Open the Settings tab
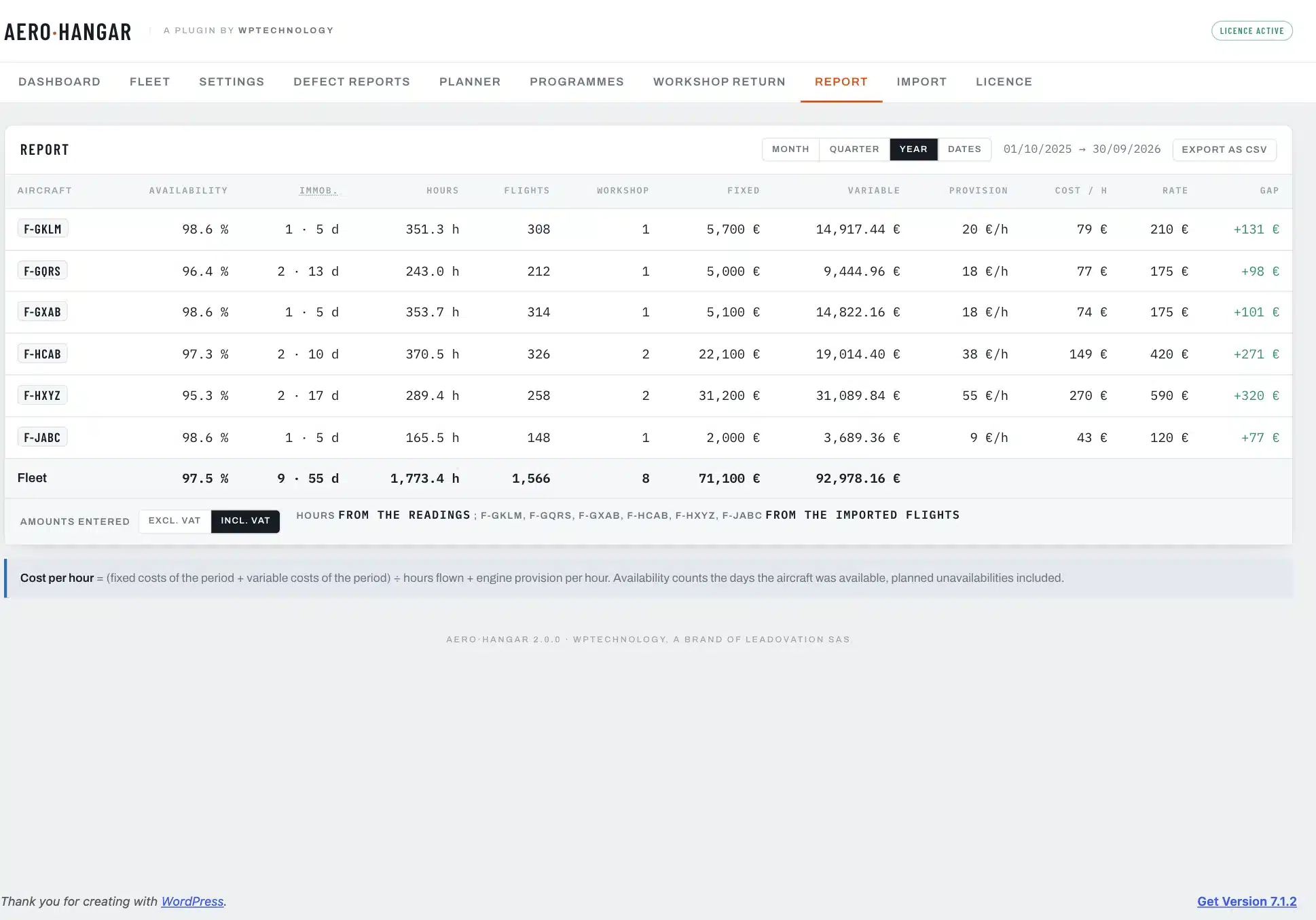Image resolution: width=1316 pixels, height=920 pixels. coord(232,81)
